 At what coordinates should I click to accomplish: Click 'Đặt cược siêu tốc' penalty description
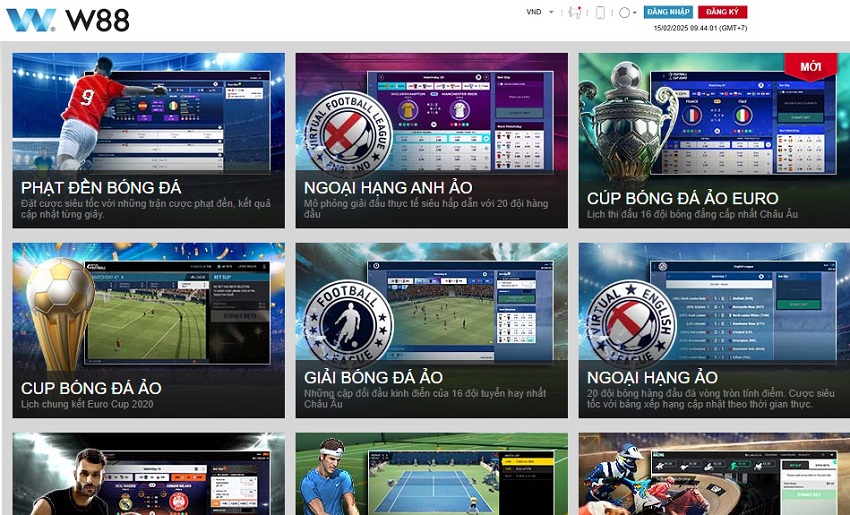tap(145, 209)
